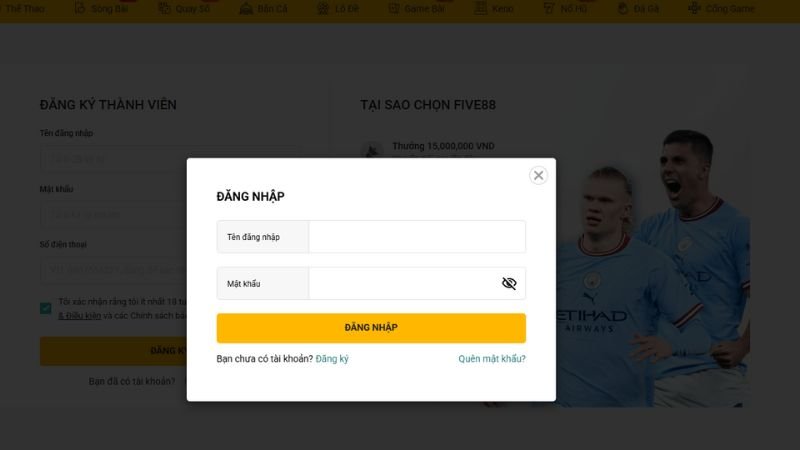Focus the Mật khẩu password field
Screen dimensions: 800x450
(403, 283)
